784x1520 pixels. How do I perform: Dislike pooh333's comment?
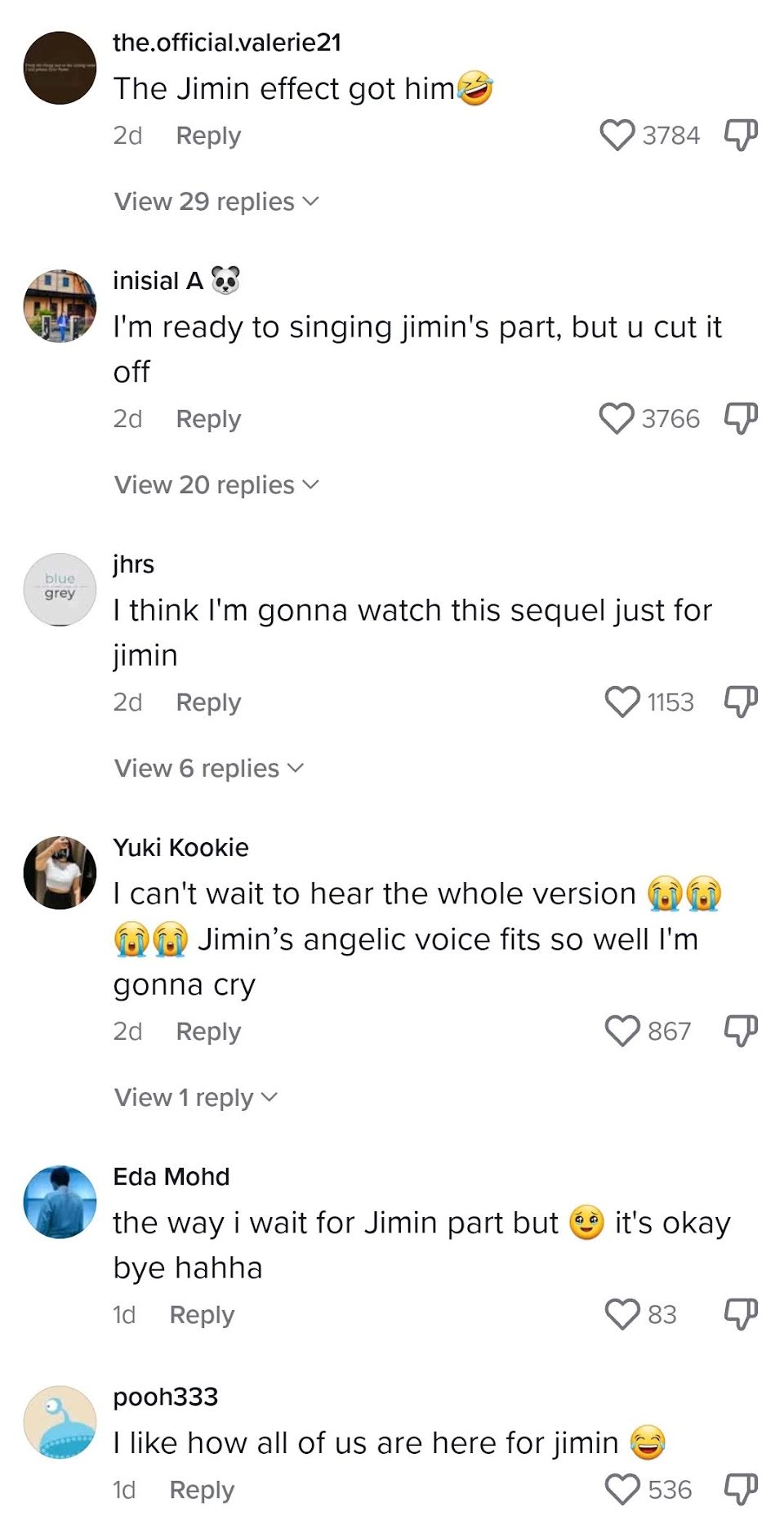741,1490
